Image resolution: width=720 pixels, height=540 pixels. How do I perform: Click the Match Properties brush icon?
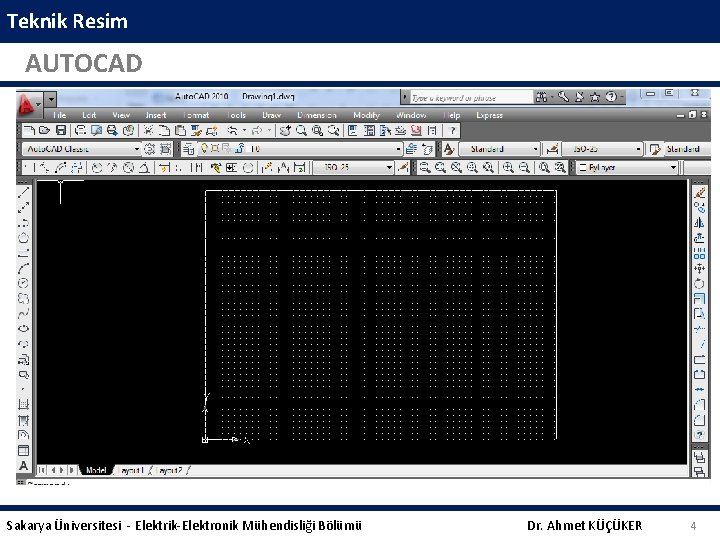pyautogui.click(x=197, y=131)
